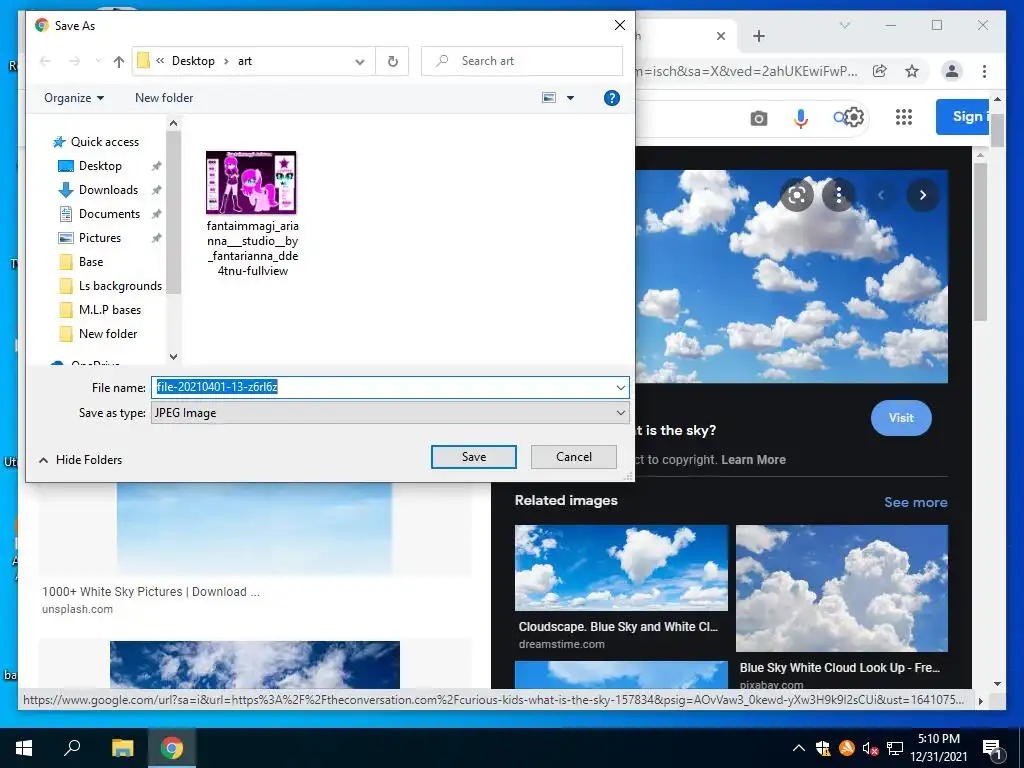Open the Save As help button
1024x768 pixels.
(611, 98)
